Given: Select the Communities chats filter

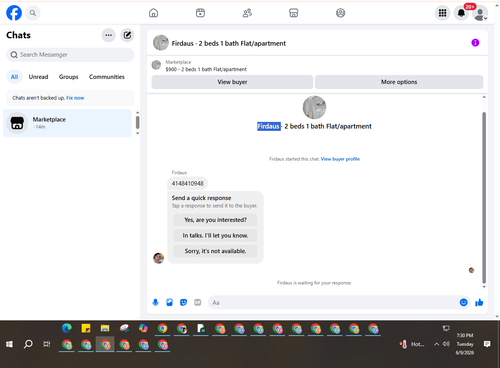Looking at the screenshot, I should [107, 77].
